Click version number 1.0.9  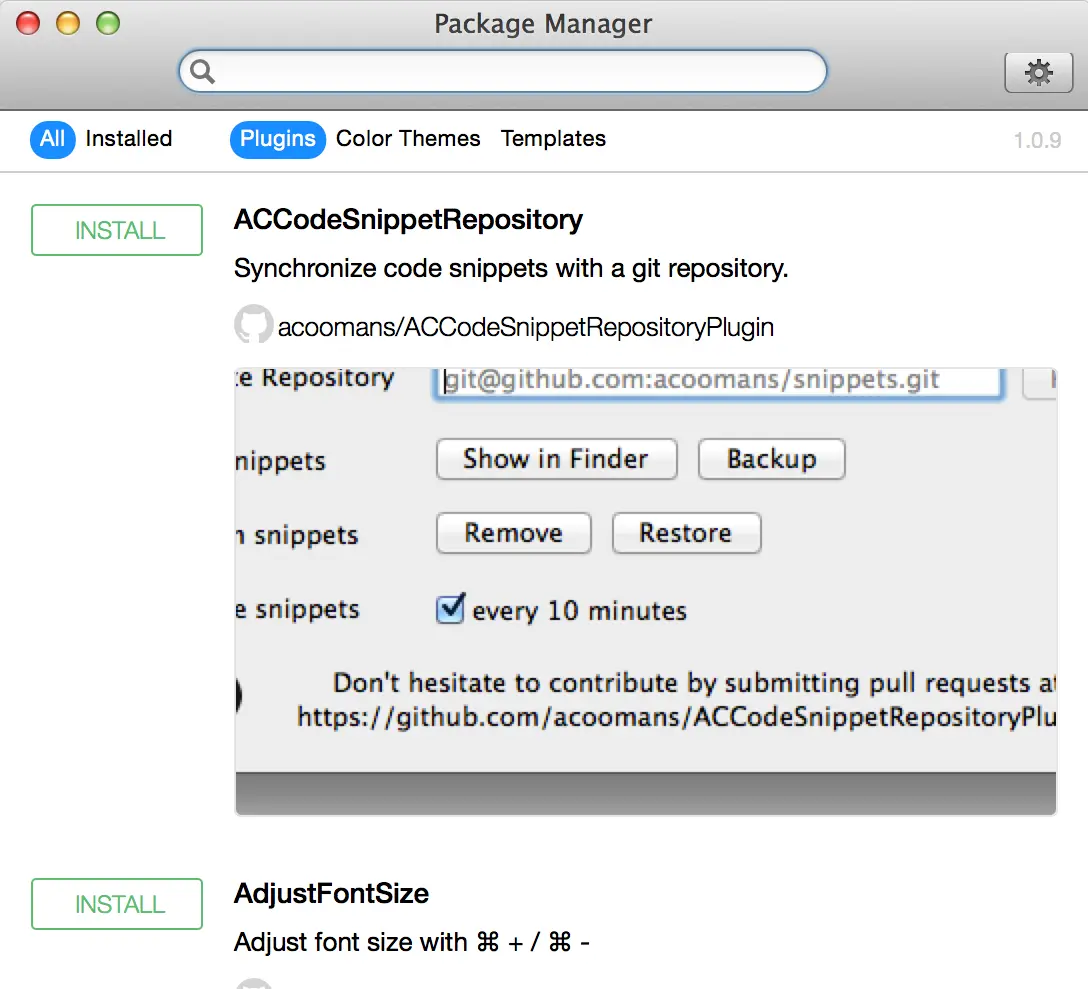click(x=1037, y=140)
